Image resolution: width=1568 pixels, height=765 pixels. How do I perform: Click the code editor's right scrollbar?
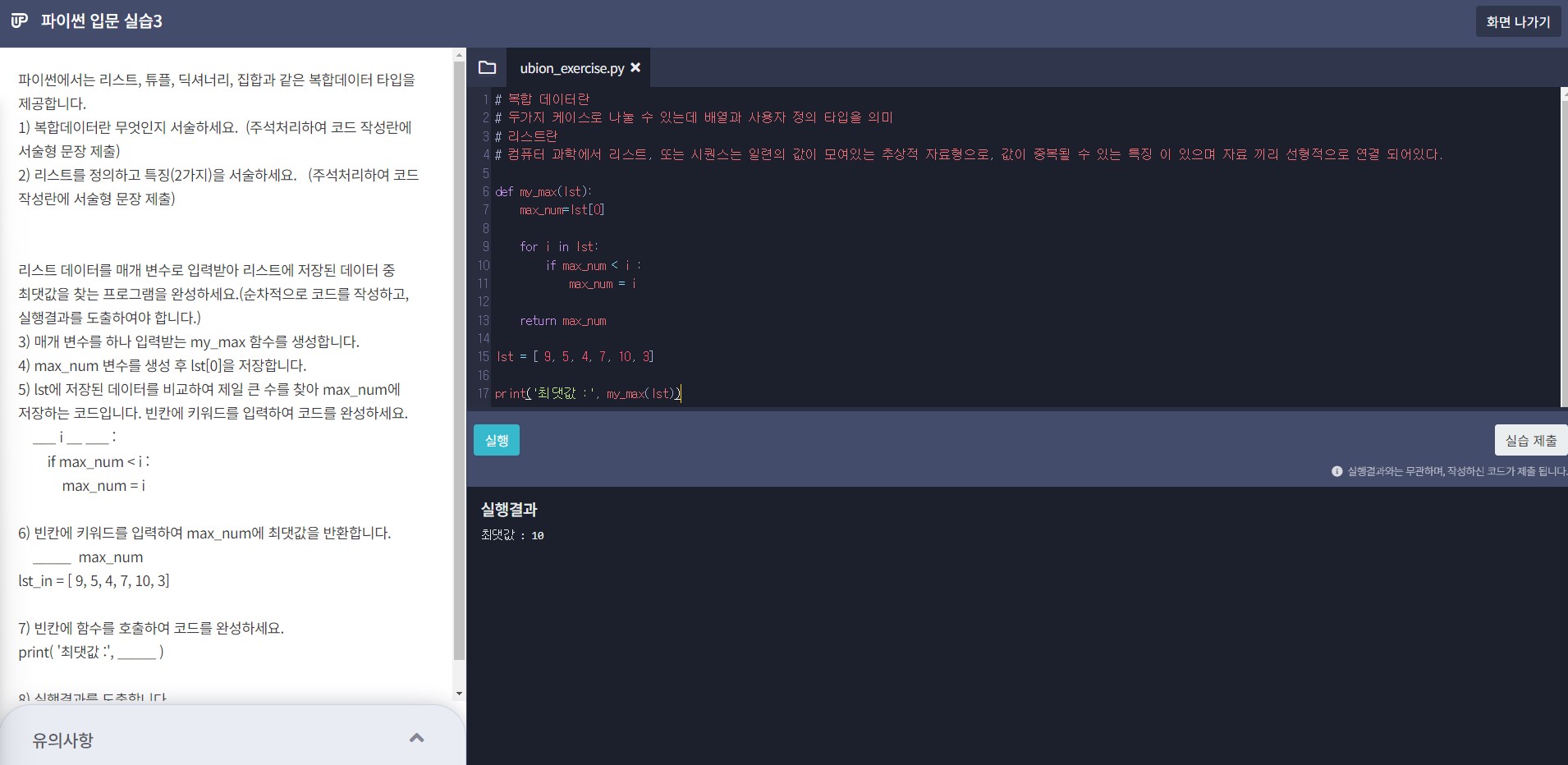click(x=1563, y=246)
